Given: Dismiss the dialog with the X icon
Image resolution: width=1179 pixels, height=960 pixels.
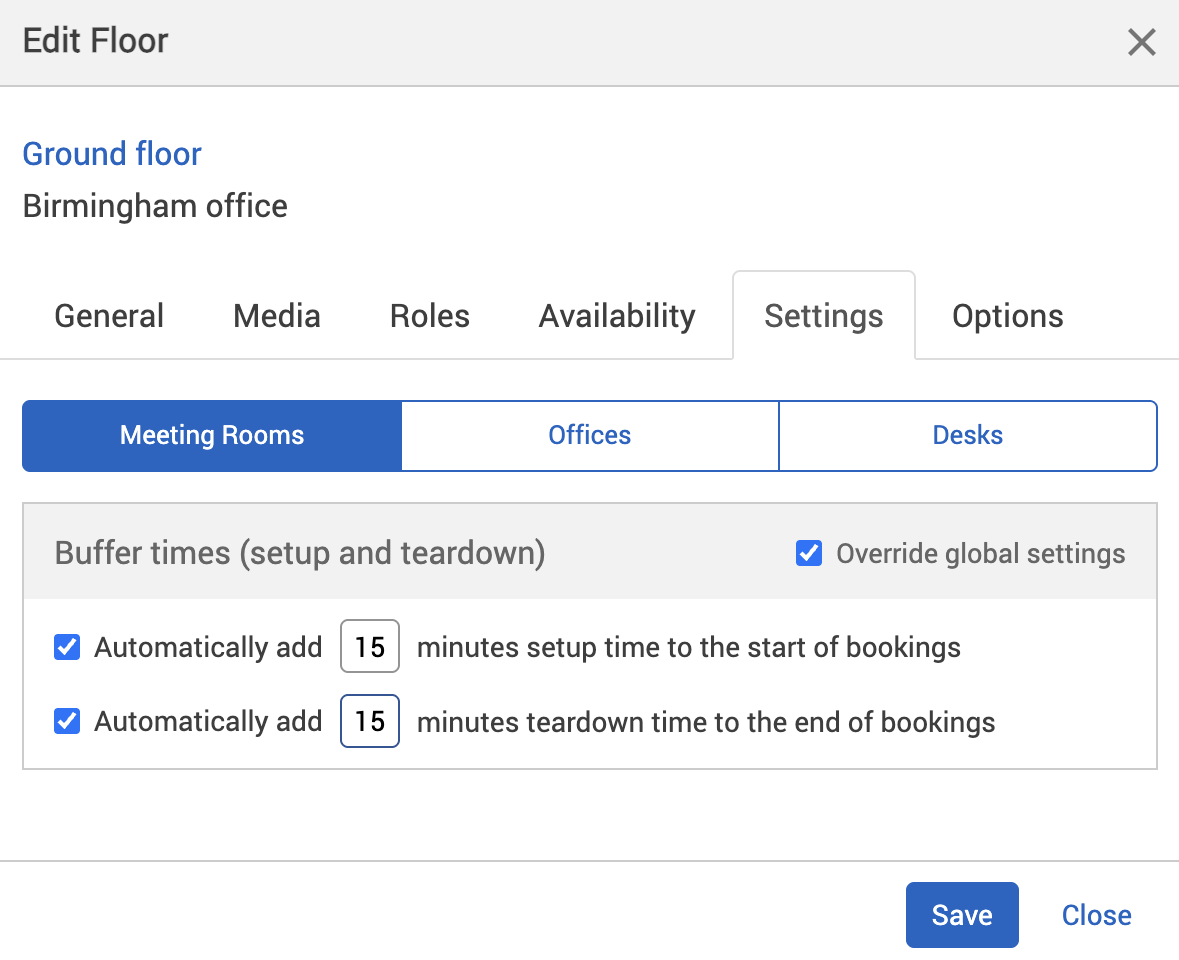Looking at the screenshot, I should pos(1141,42).
